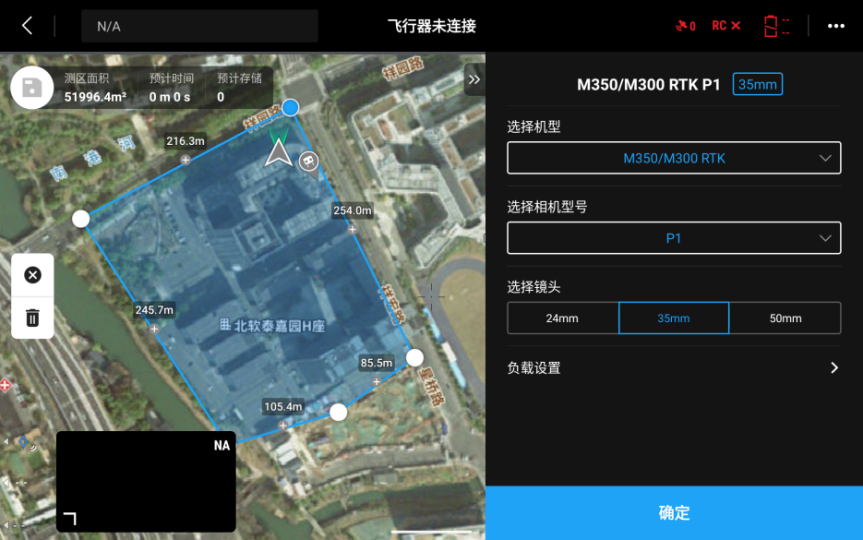Image resolution: width=863 pixels, height=540 pixels.
Task: Check the satellite signal status icon
Action: tap(685, 26)
